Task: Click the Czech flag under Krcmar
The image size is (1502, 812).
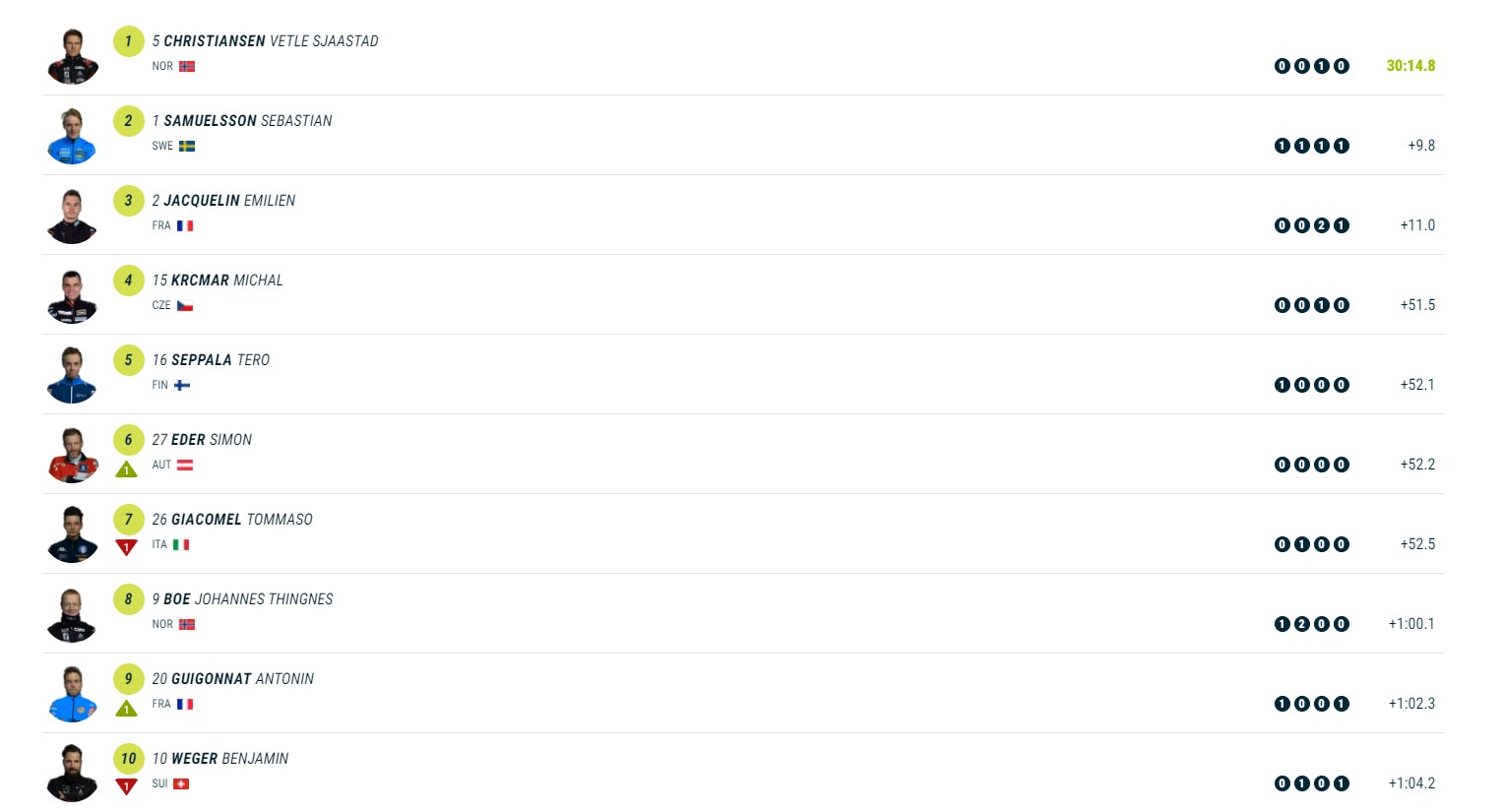Action: (185, 306)
